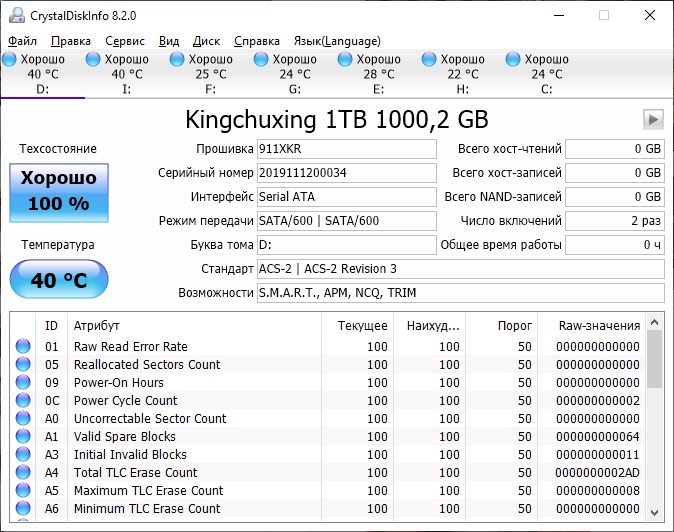Click the Интерфейс field Serial ATA
This screenshot has height=532, width=674.
coord(347,197)
